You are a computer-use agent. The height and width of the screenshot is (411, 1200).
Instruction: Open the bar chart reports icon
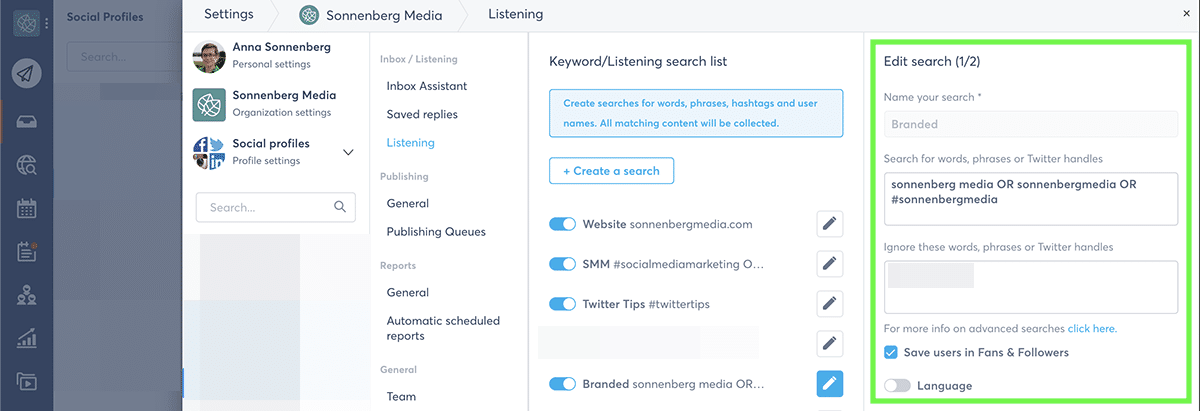(27, 339)
